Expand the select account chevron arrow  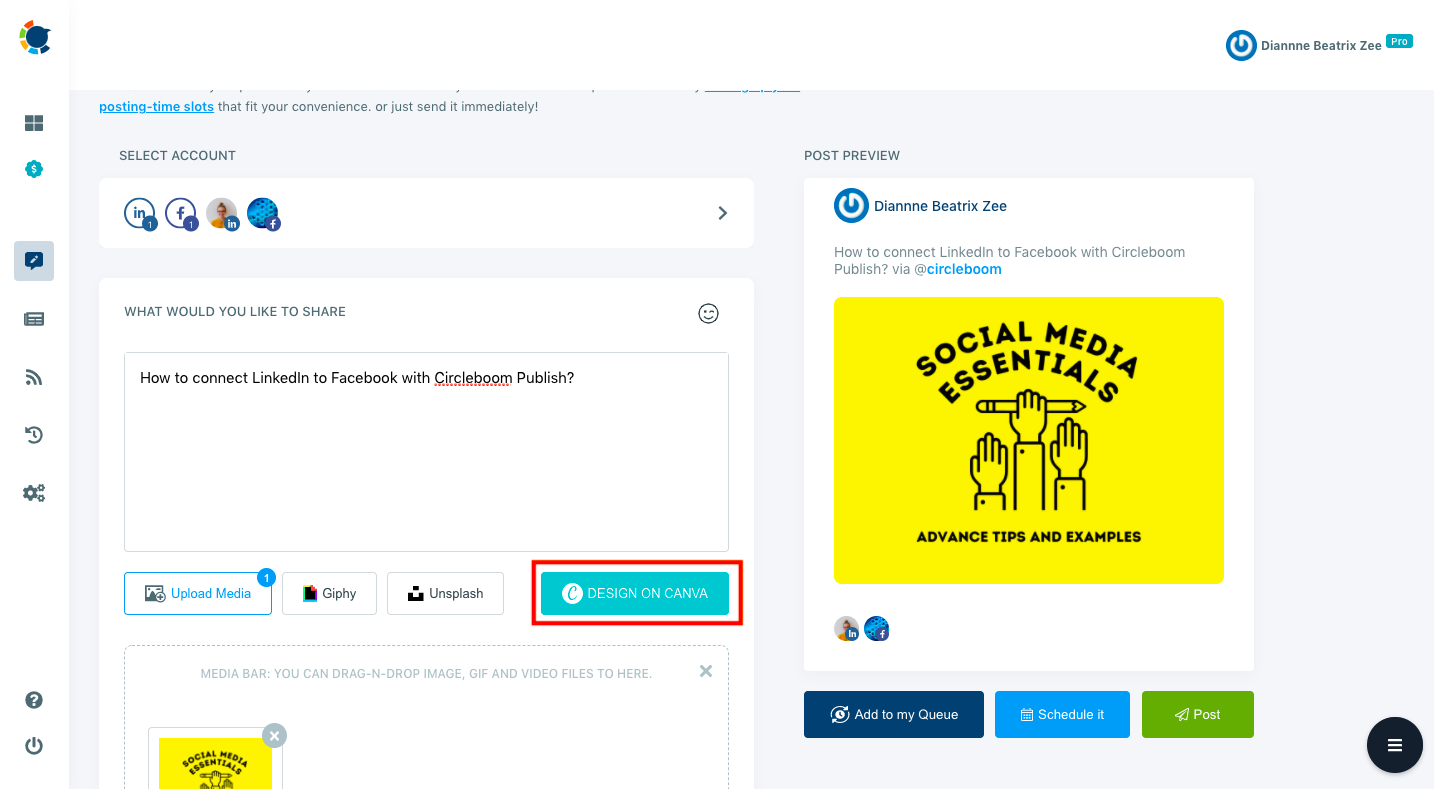(723, 213)
